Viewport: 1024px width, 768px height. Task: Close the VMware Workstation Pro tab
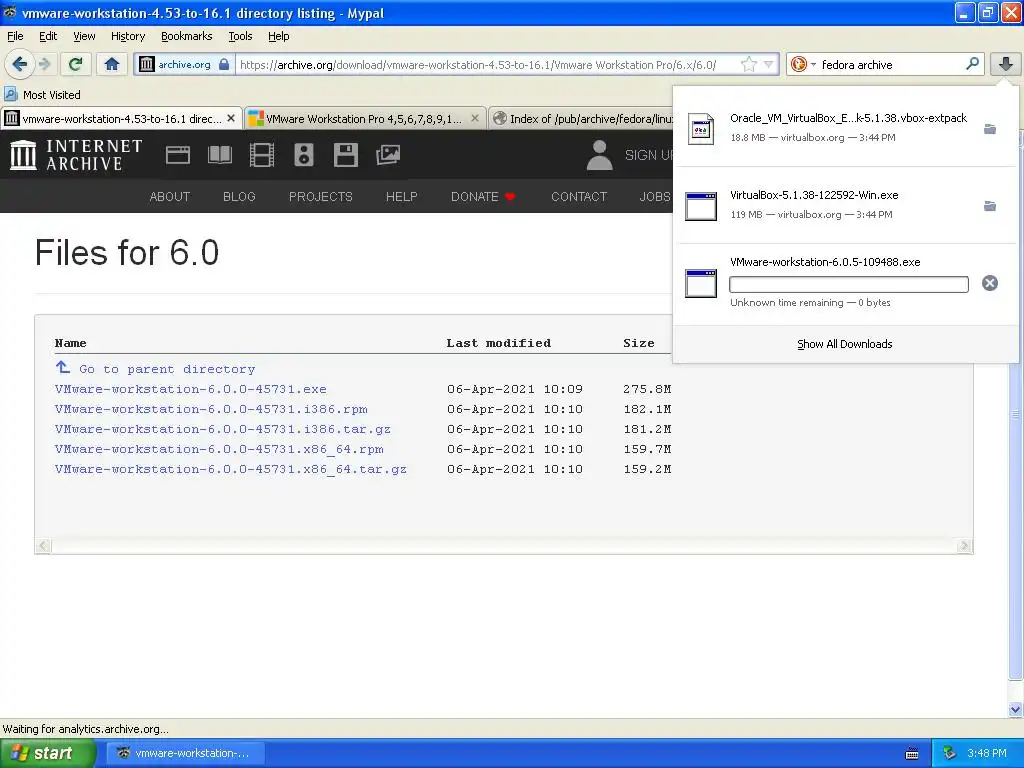tap(475, 118)
